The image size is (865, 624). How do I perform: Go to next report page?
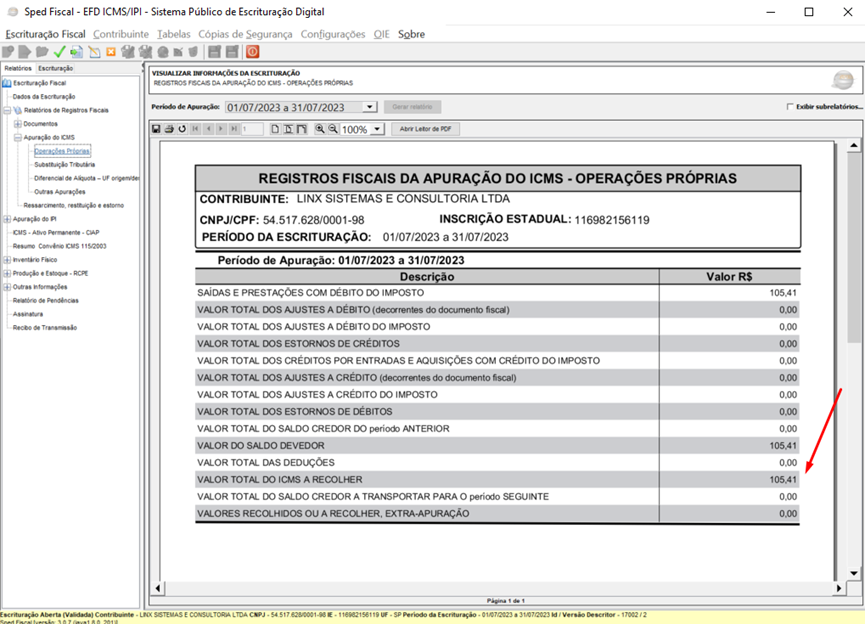(221, 129)
